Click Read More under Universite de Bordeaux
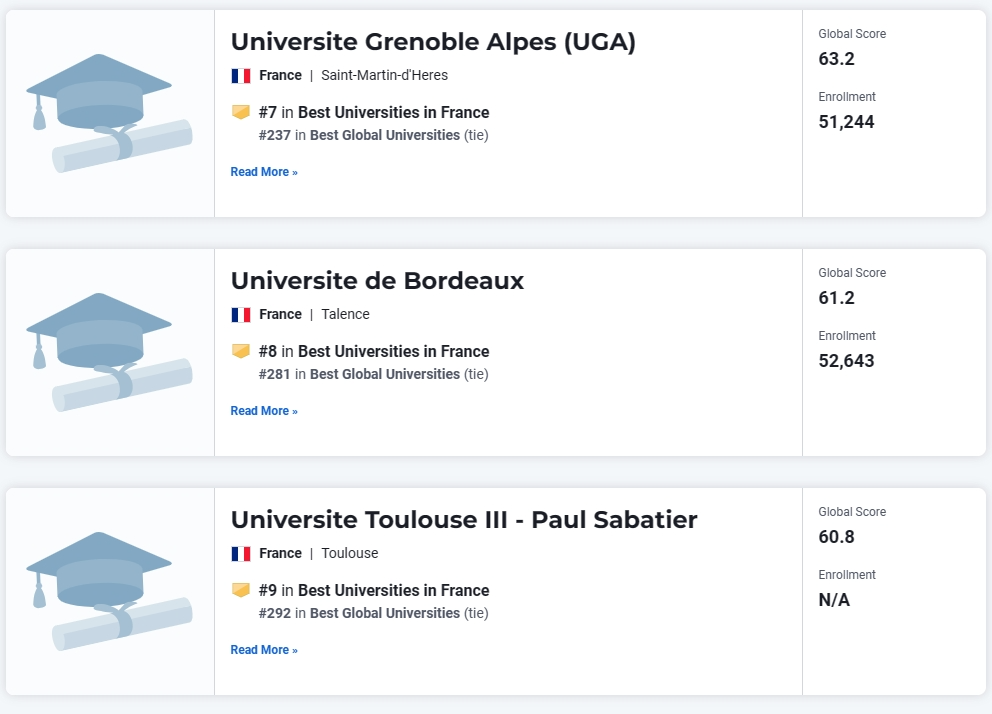 264,411
